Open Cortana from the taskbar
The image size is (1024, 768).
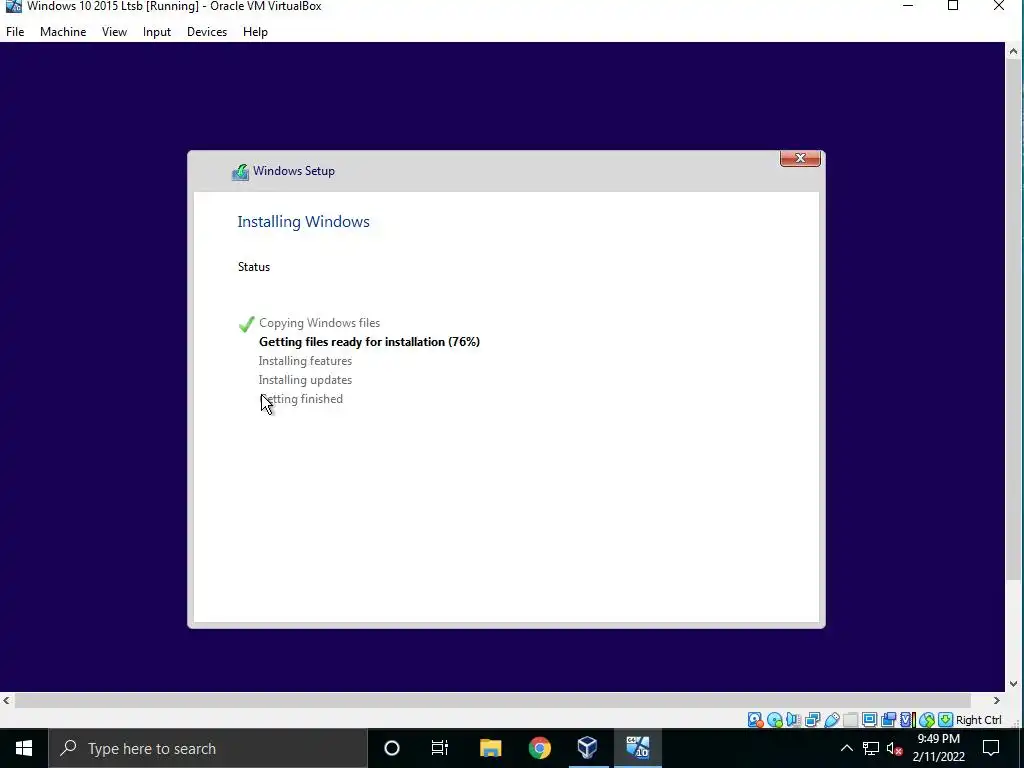point(392,748)
